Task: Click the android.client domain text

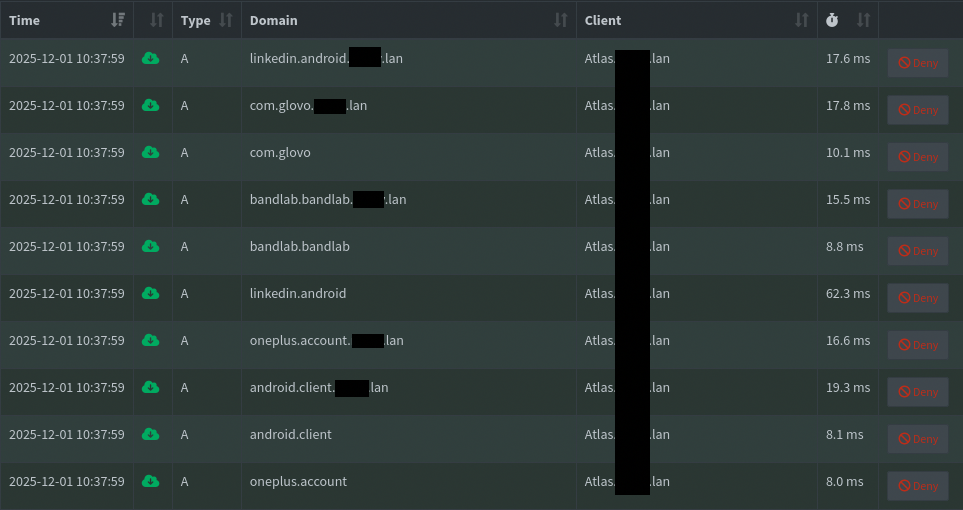Action: coord(291,434)
